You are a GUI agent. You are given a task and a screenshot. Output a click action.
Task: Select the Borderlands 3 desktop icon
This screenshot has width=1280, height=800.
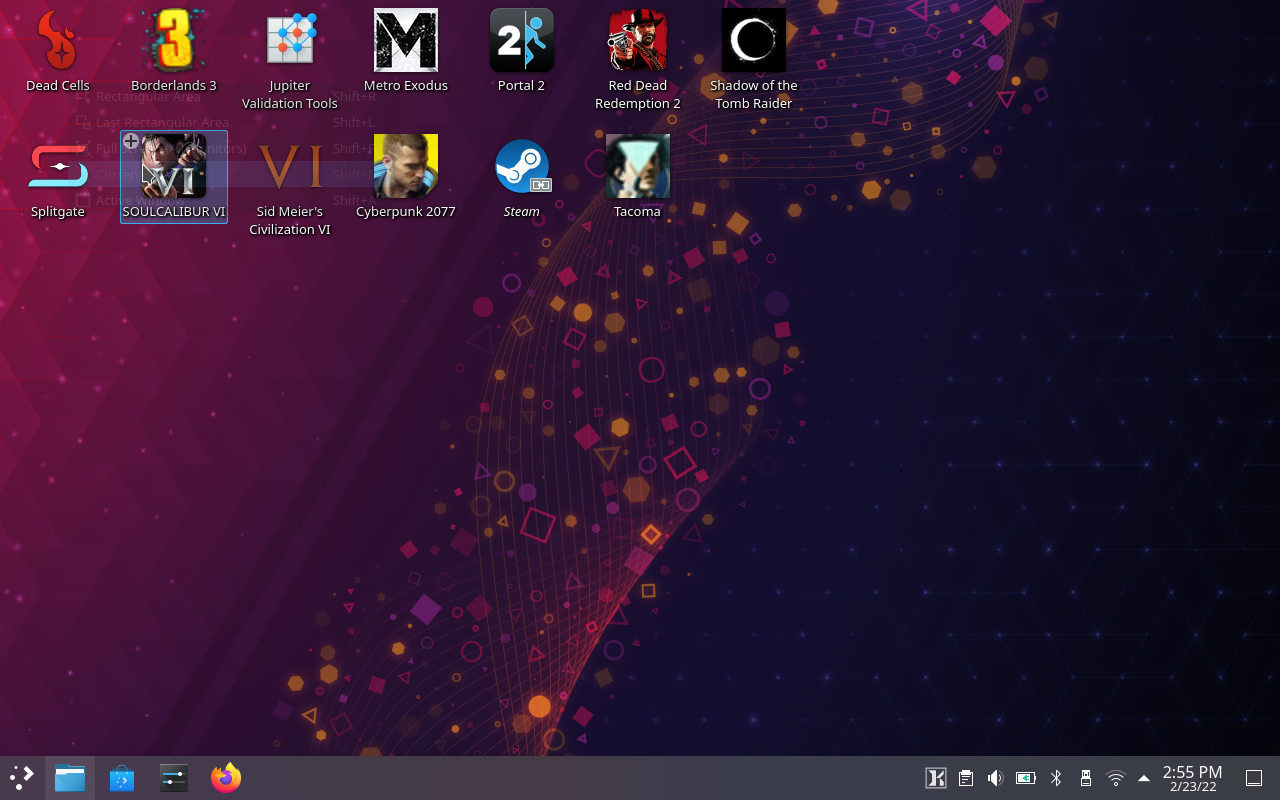pos(174,42)
